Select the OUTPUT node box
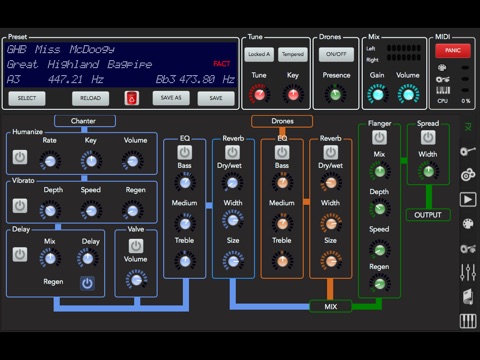Image resolution: width=480 pixels, height=360 pixels. point(428,215)
